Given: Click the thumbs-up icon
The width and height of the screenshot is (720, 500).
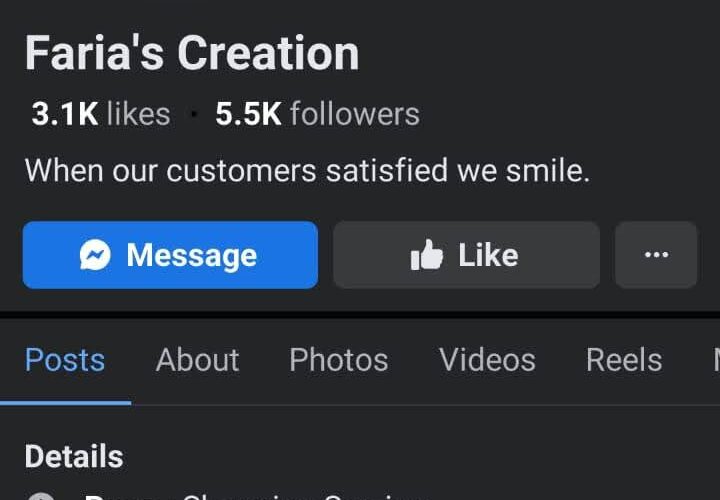Looking at the screenshot, I should coord(427,255).
